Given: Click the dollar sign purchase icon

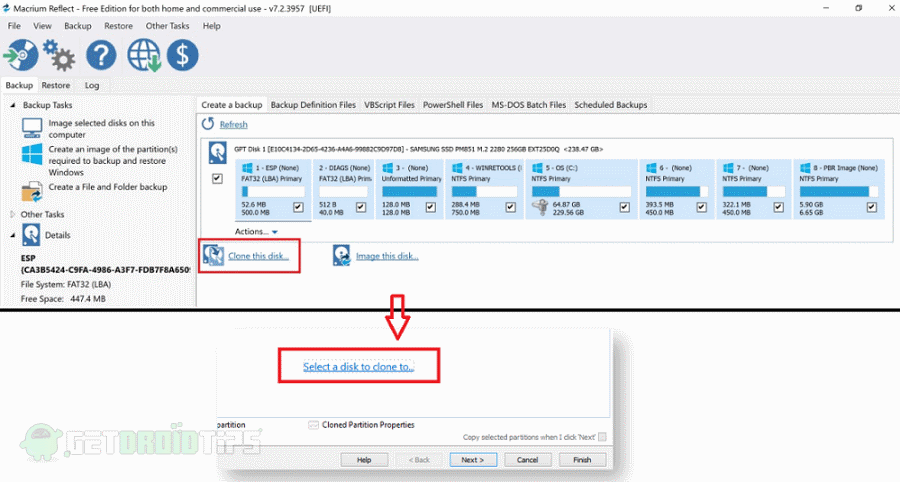Looking at the screenshot, I should (183, 55).
